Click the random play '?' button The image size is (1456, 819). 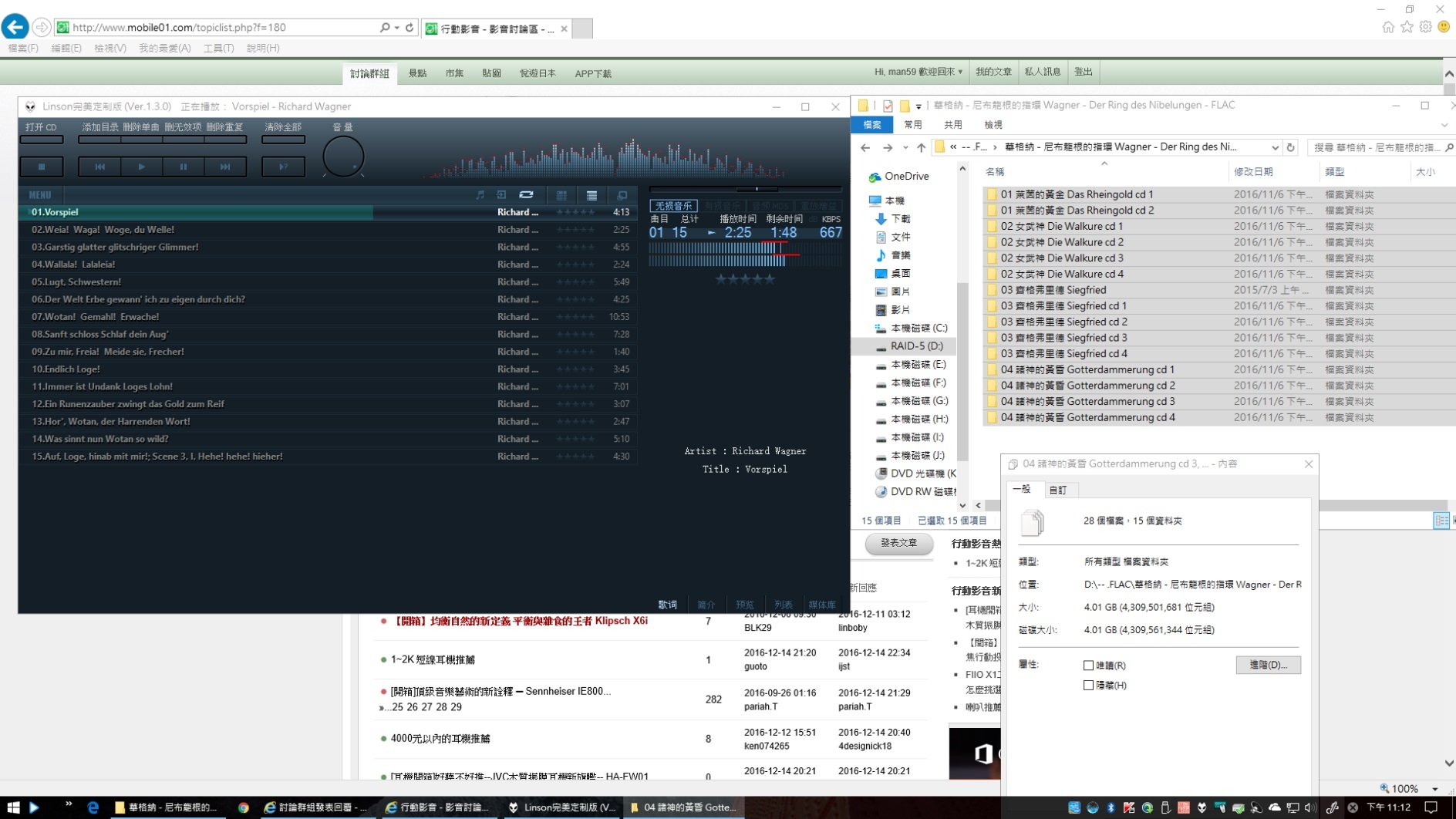(283, 167)
